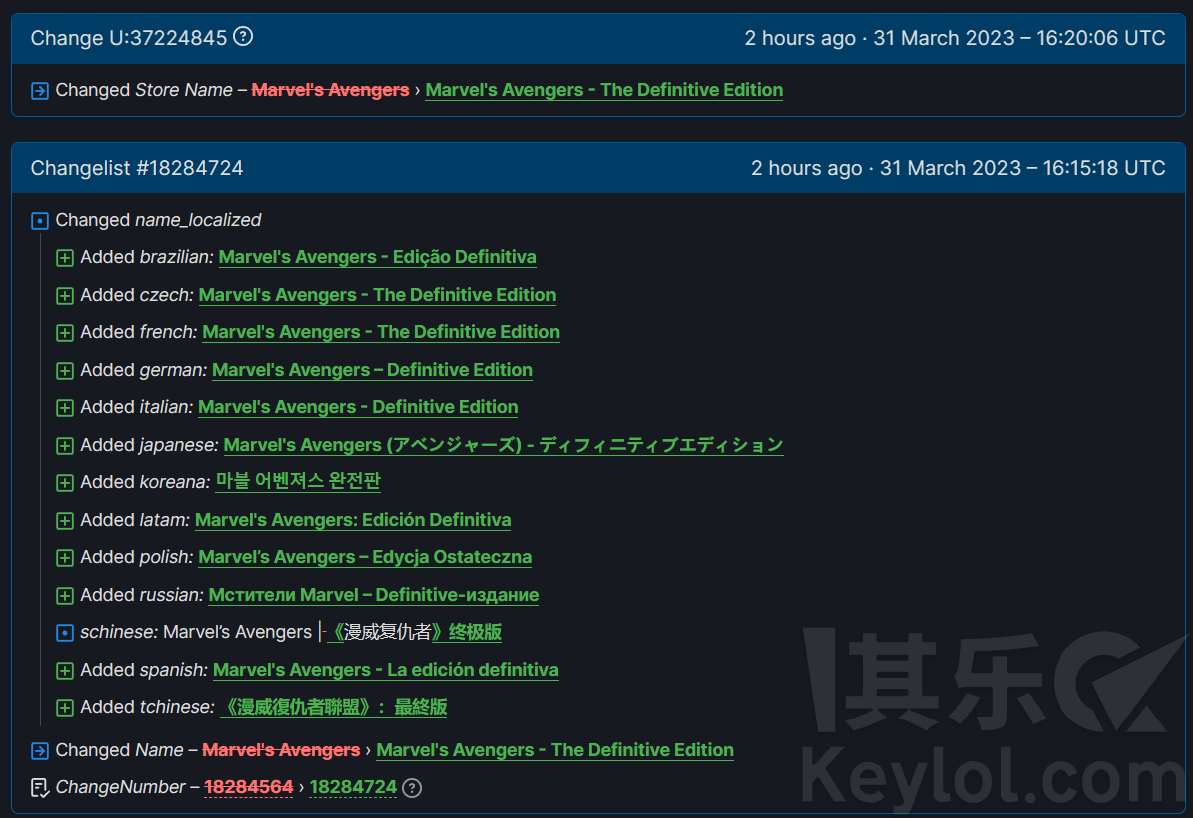1193x818 pixels.
Task: Open koreana localized name link
Action: [x=298, y=482]
